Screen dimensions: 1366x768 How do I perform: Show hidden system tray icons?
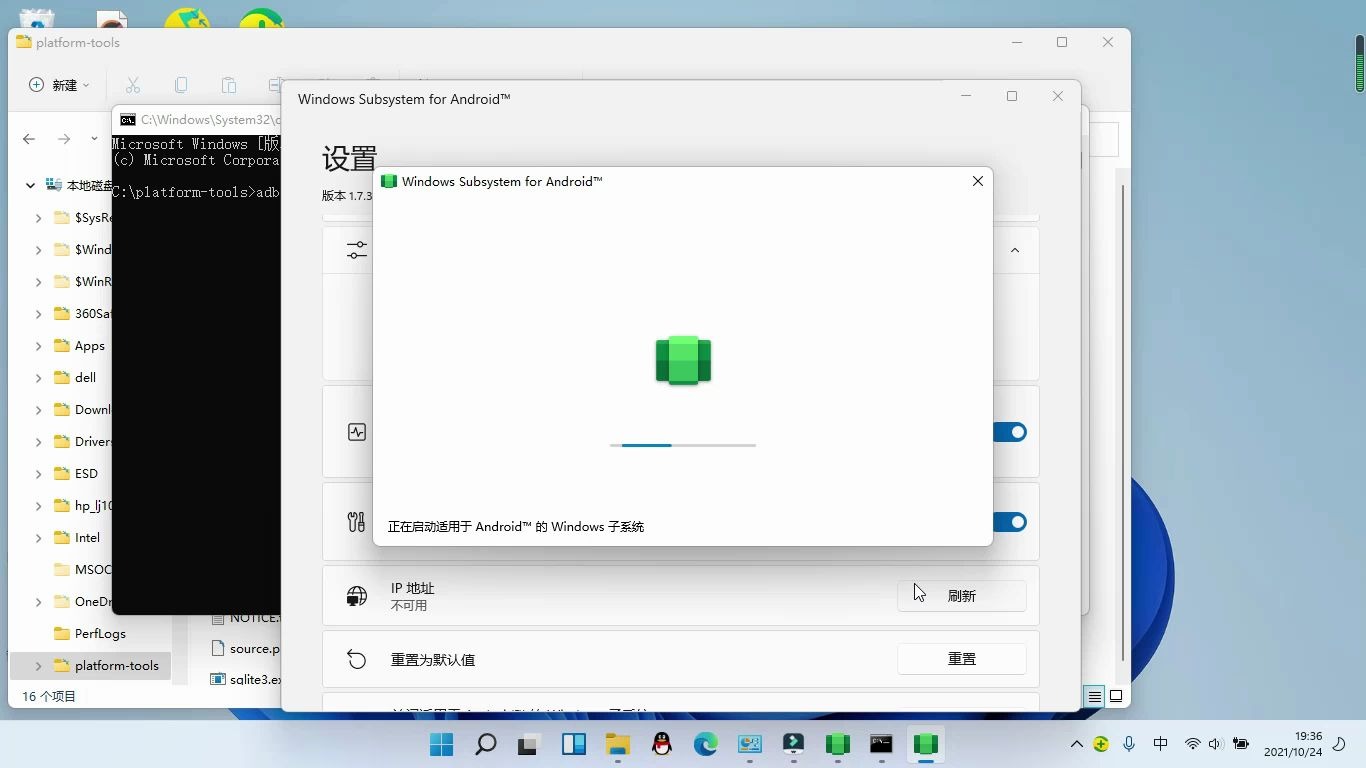[1076, 744]
